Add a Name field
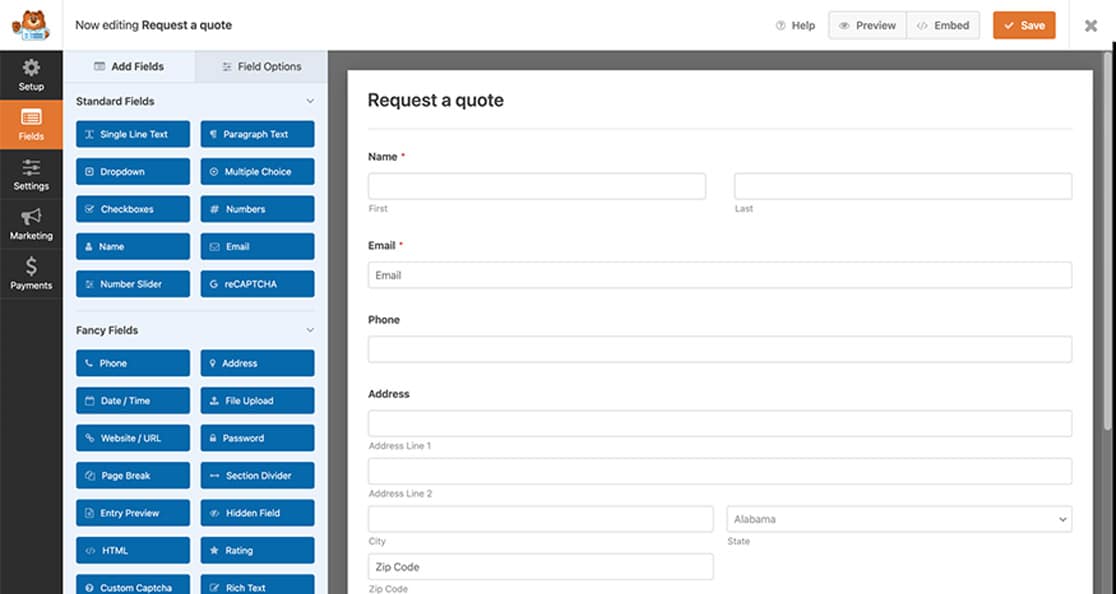The width and height of the screenshot is (1116, 594). (x=133, y=246)
